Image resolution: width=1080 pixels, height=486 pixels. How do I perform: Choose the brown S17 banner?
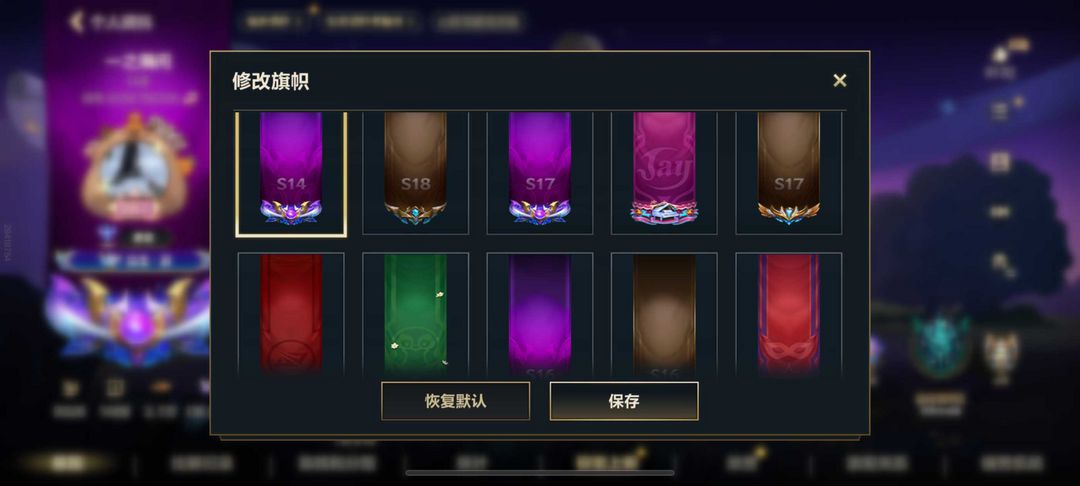tap(789, 173)
